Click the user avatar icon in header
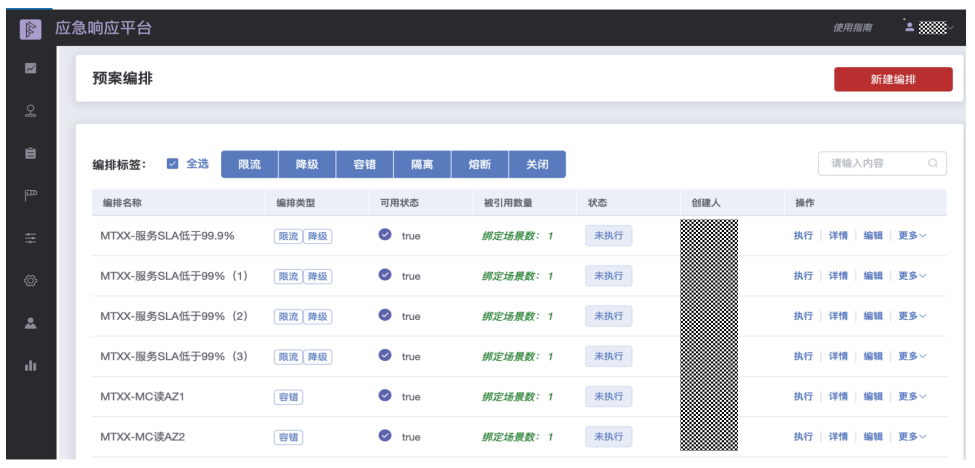 click(910, 27)
